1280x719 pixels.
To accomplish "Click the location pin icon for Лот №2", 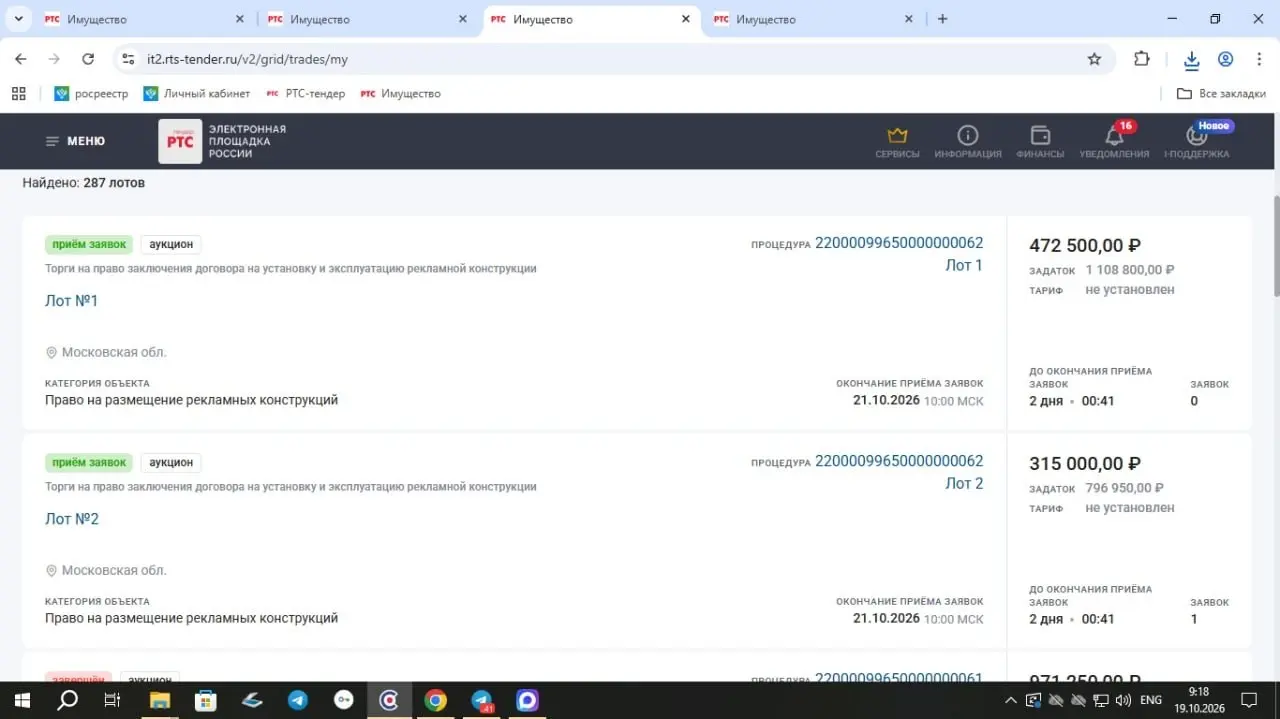I will tap(51, 571).
